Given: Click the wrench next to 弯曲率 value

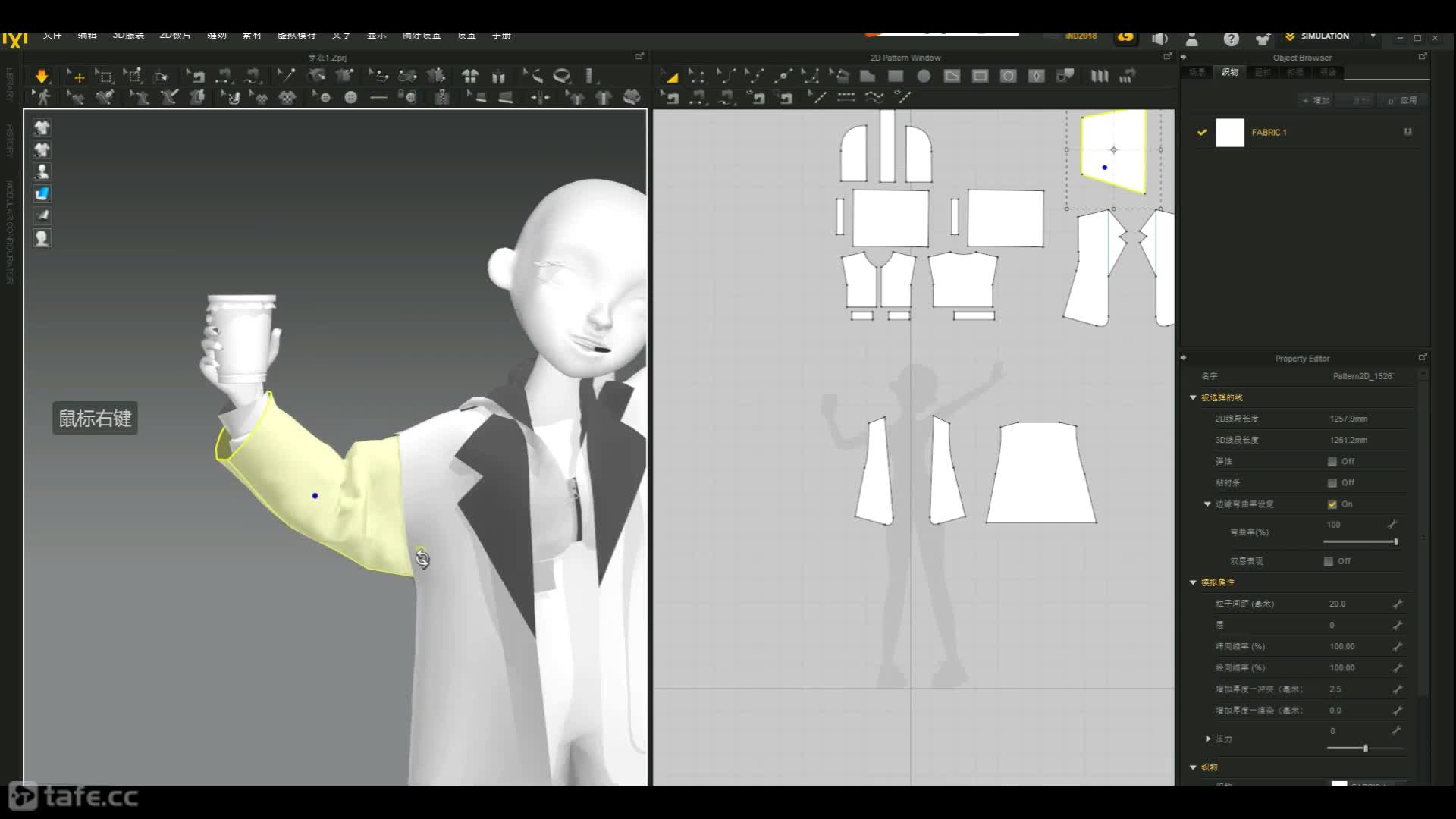Looking at the screenshot, I should 1392,524.
